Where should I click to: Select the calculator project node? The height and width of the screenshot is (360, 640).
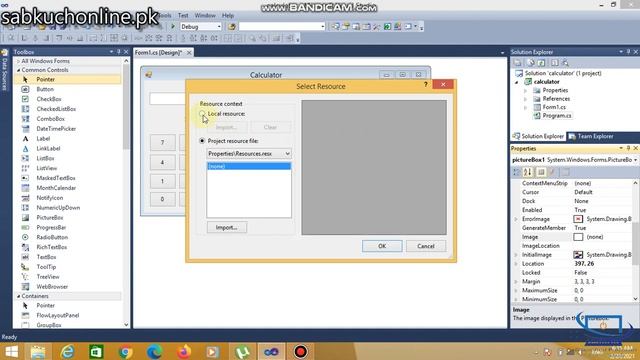[546, 82]
